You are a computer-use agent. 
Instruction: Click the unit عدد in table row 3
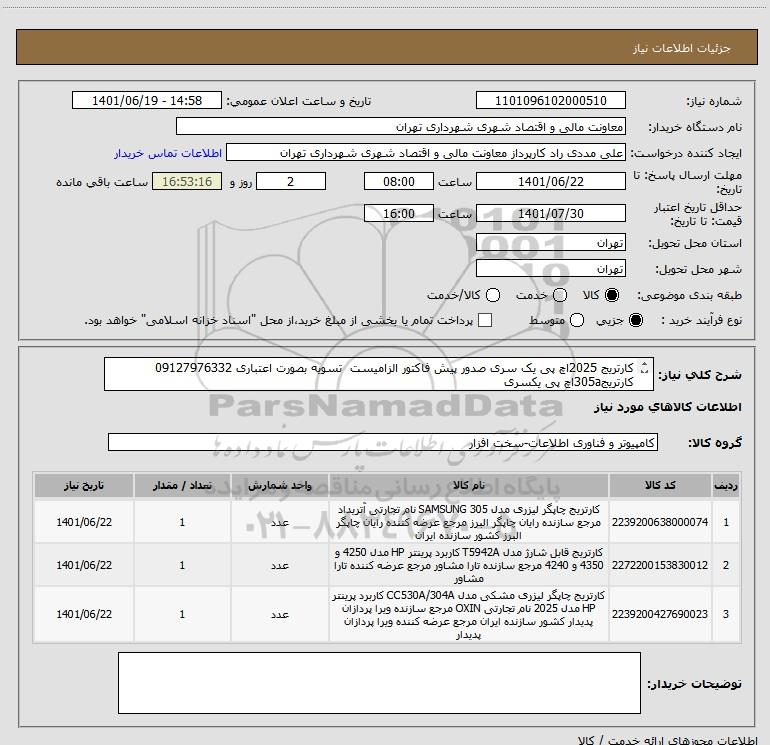click(x=279, y=614)
